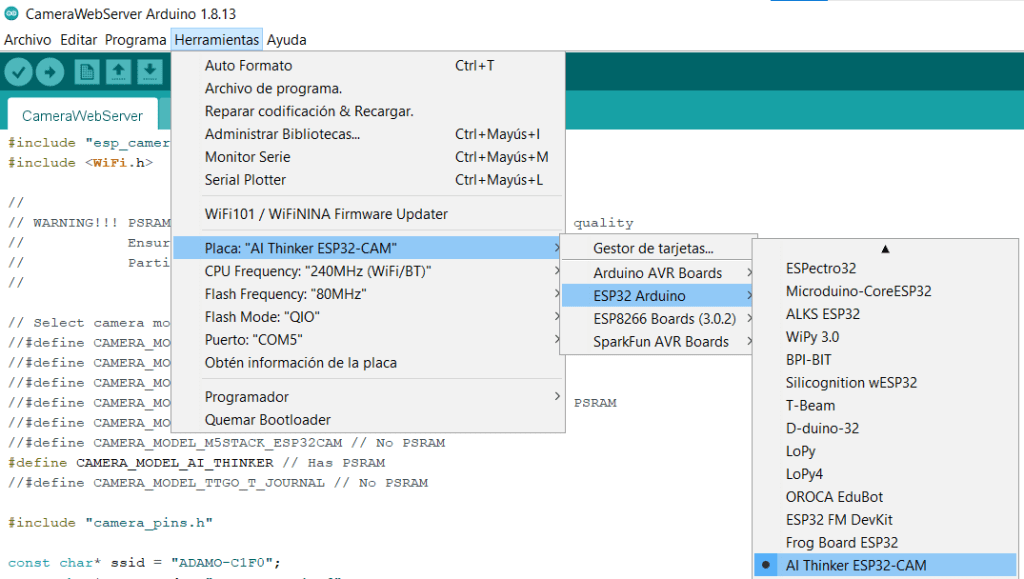Open the Archivo menu
This screenshot has height=579, width=1024.
point(27,40)
